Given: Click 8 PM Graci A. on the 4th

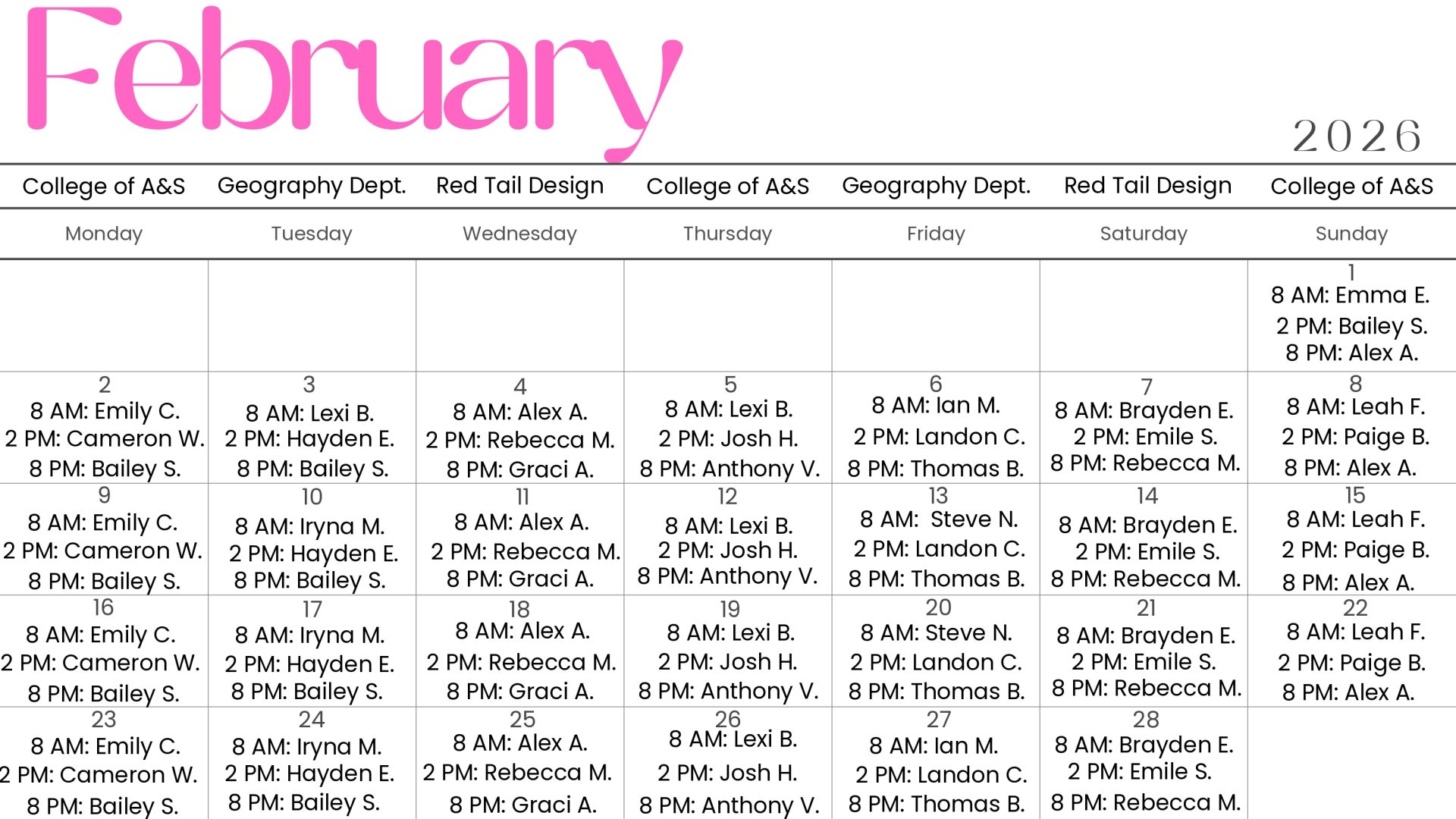Looking at the screenshot, I should tap(519, 470).
